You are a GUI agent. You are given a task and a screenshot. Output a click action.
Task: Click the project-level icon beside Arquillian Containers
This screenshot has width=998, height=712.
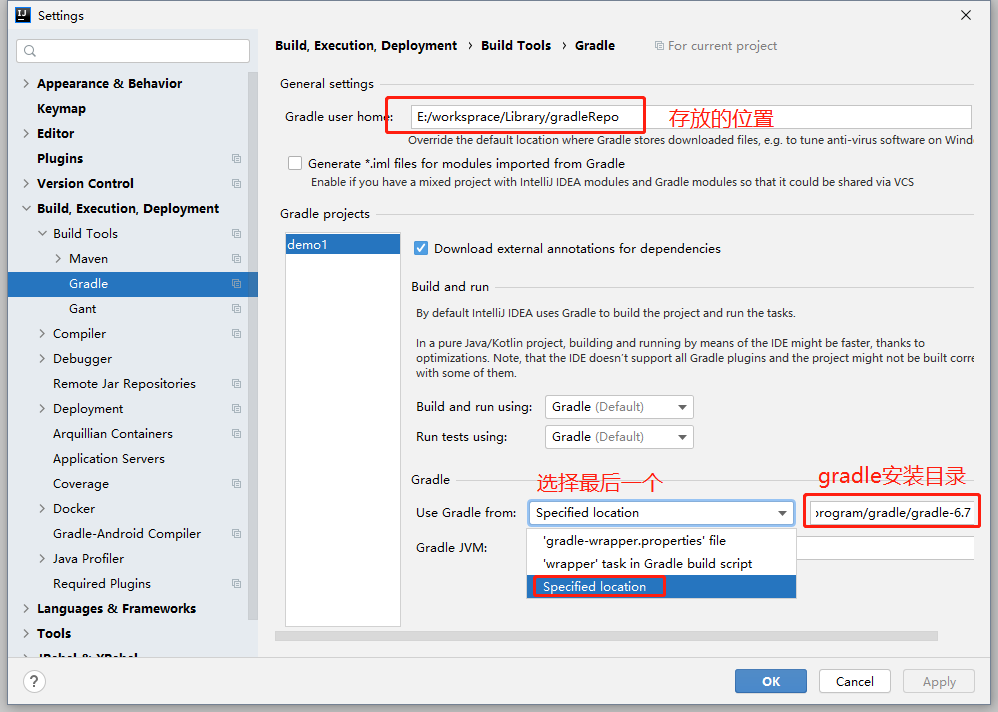tap(237, 433)
